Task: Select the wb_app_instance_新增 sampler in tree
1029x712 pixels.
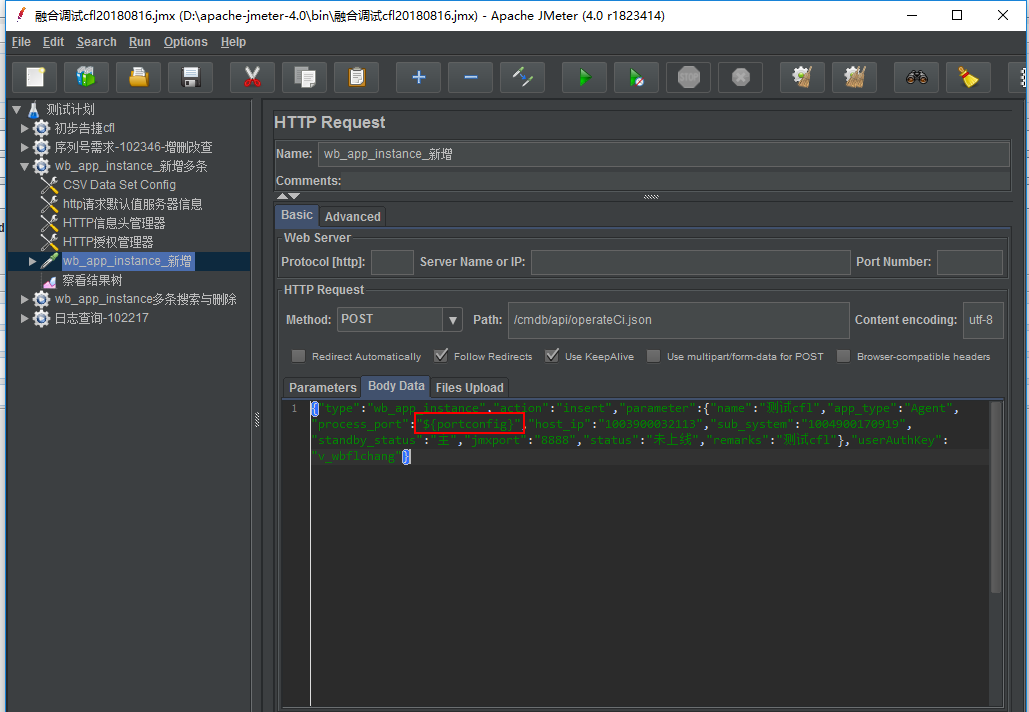Action: click(127, 261)
